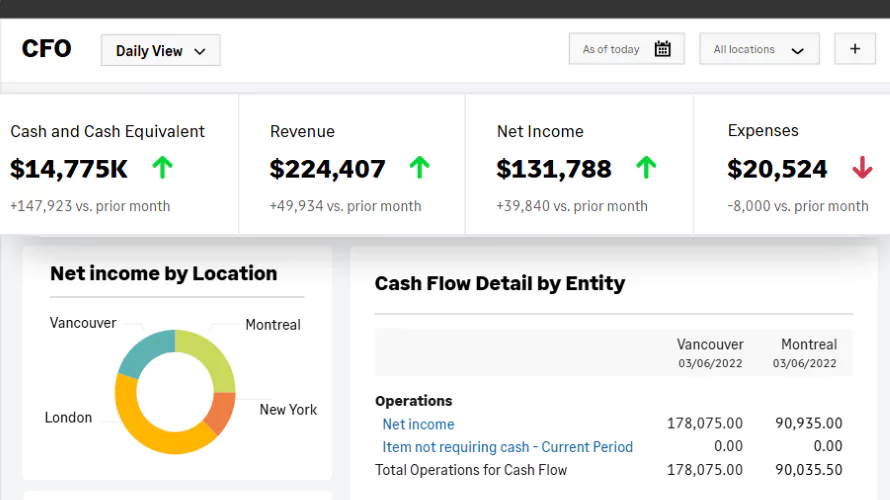Click the plus add button
Image resolution: width=890 pixels, height=500 pixels.
854,49
